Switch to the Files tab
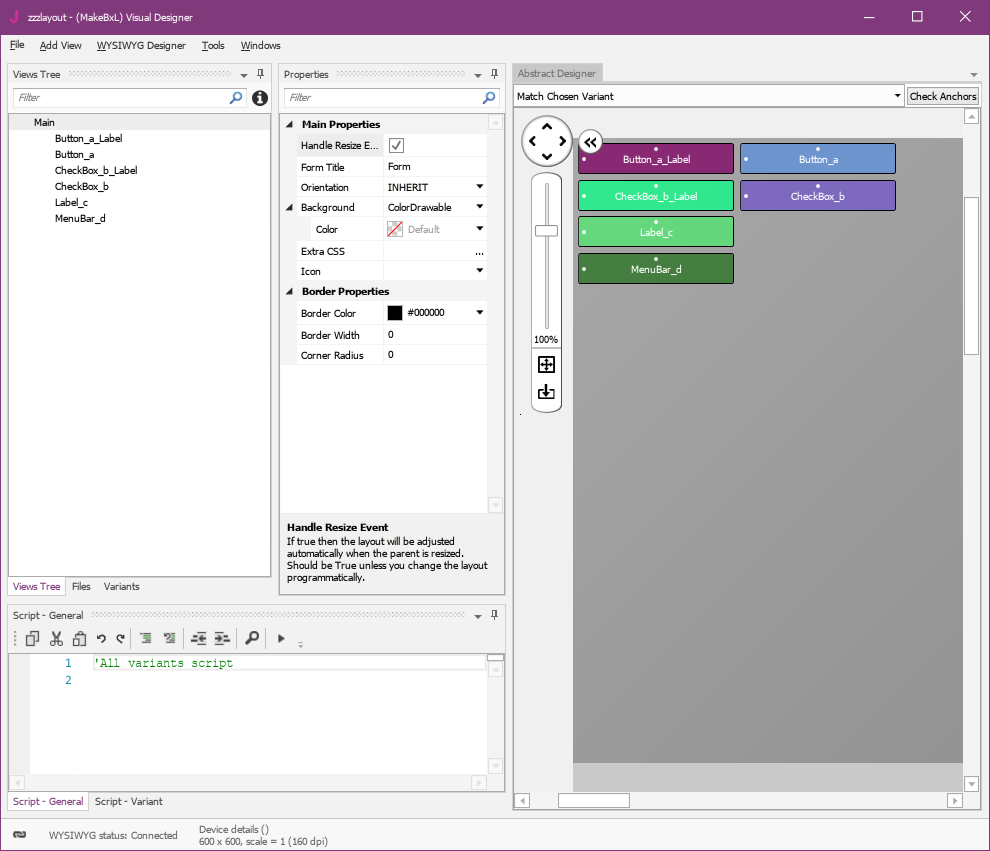This screenshot has height=851, width=990. 81,586
